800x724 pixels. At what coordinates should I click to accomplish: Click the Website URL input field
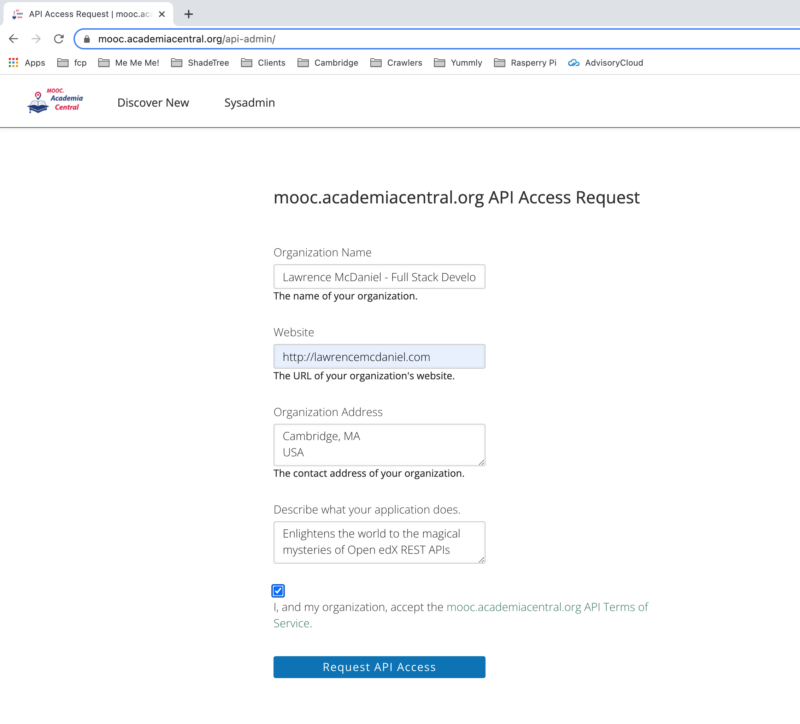(379, 356)
